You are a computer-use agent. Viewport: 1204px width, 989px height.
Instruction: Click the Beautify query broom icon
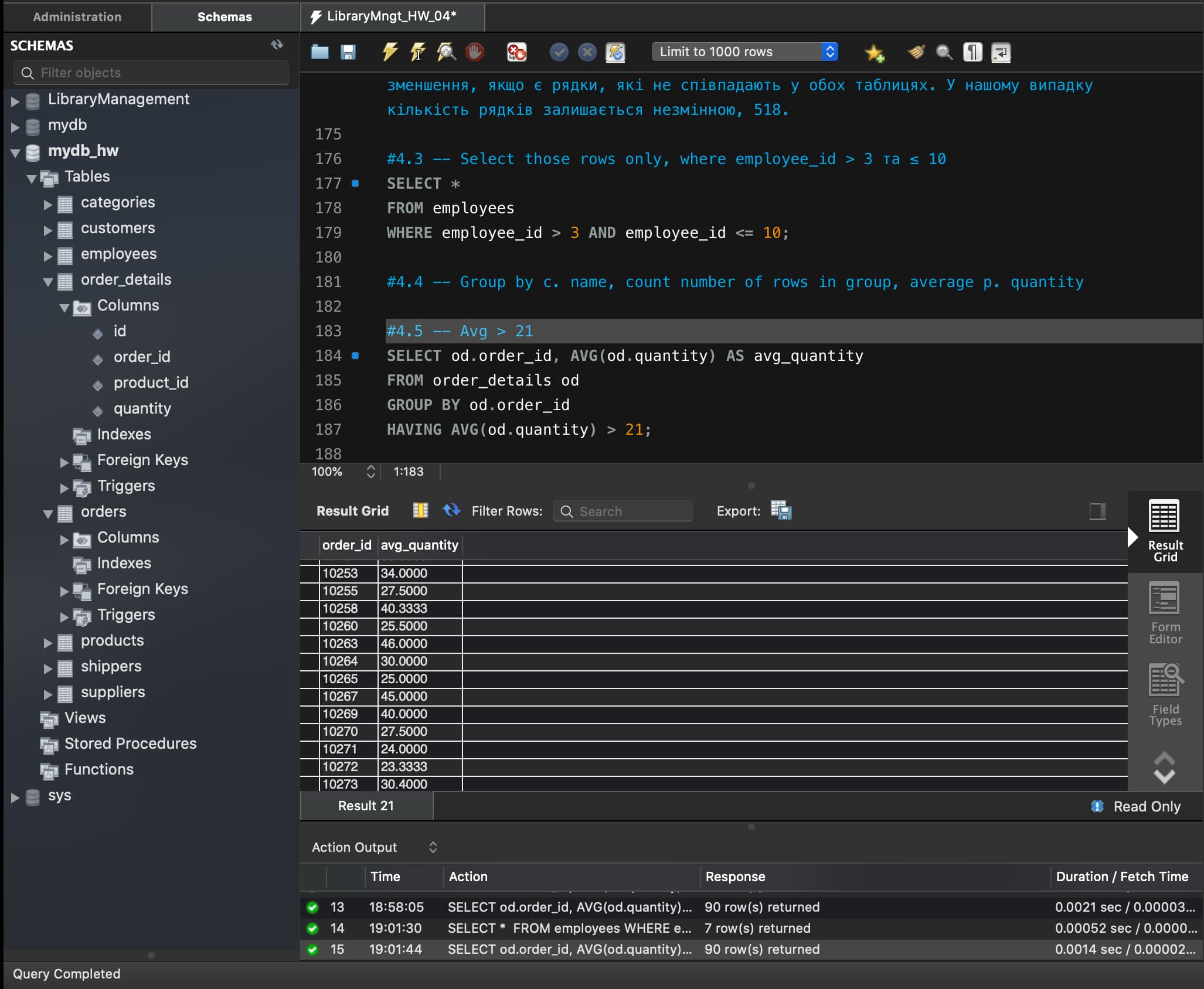coord(916,52)
